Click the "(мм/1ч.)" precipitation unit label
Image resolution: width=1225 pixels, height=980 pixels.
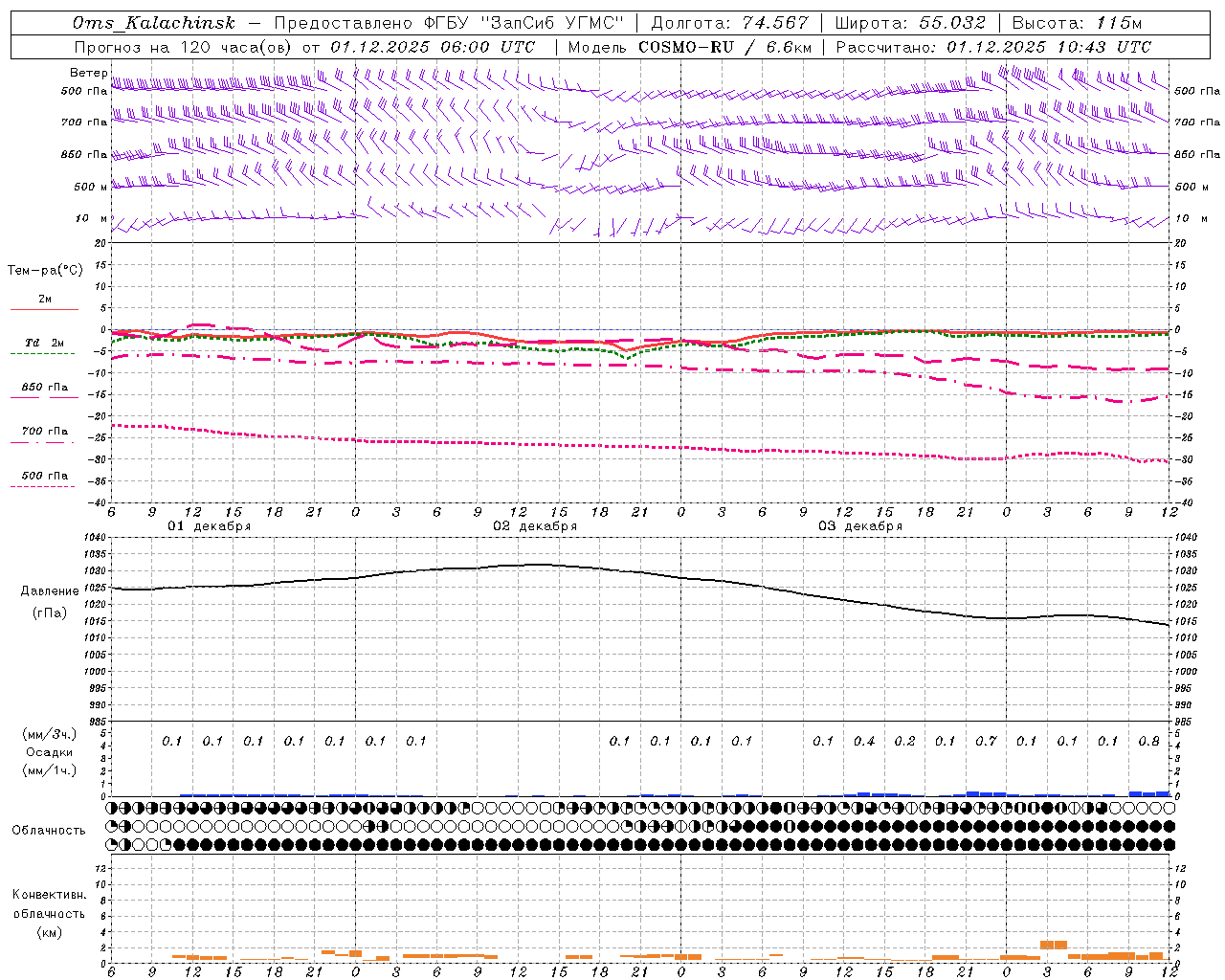point(50,770)
